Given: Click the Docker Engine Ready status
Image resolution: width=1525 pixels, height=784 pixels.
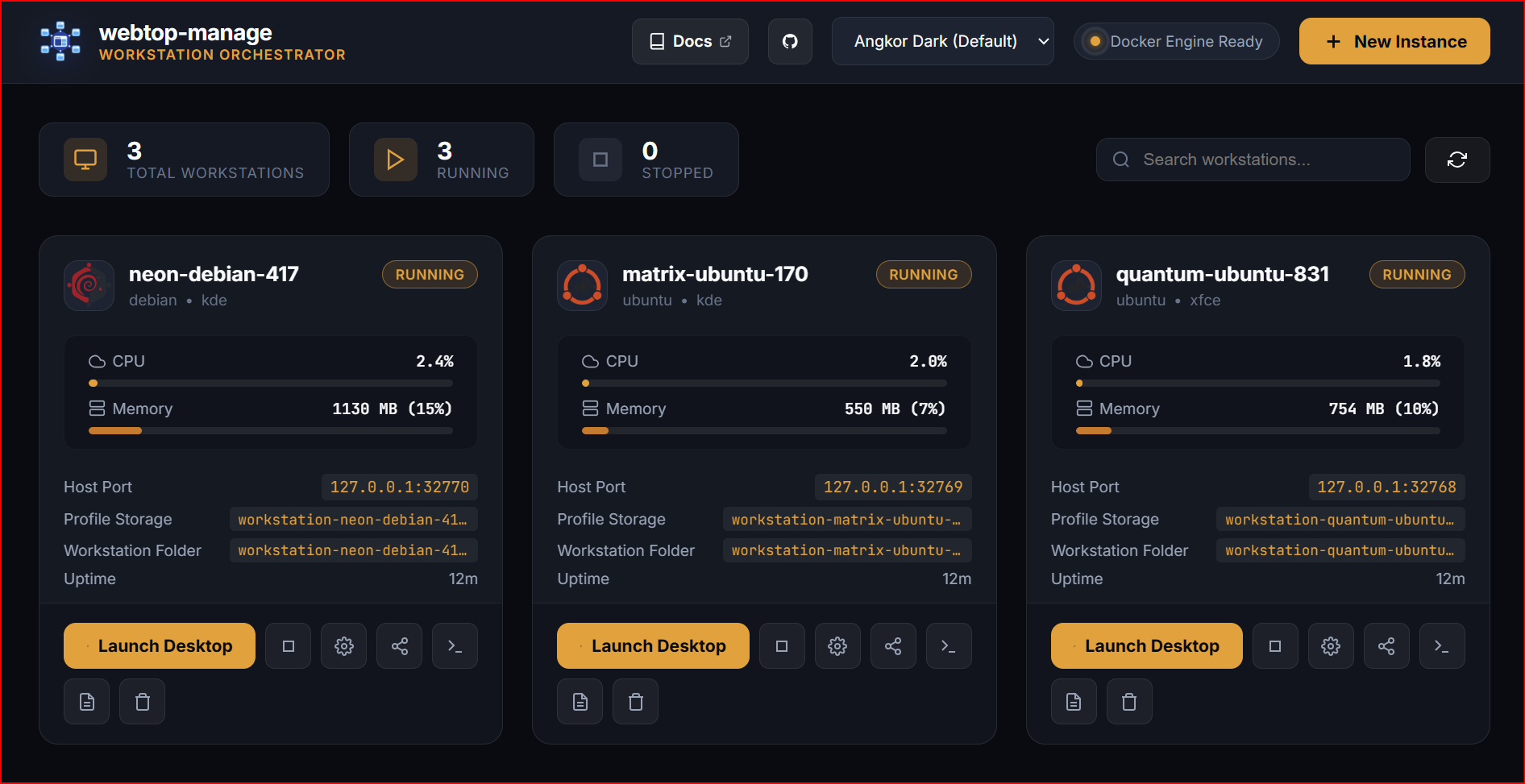Looking at the screenshot, I should 1177,41.
